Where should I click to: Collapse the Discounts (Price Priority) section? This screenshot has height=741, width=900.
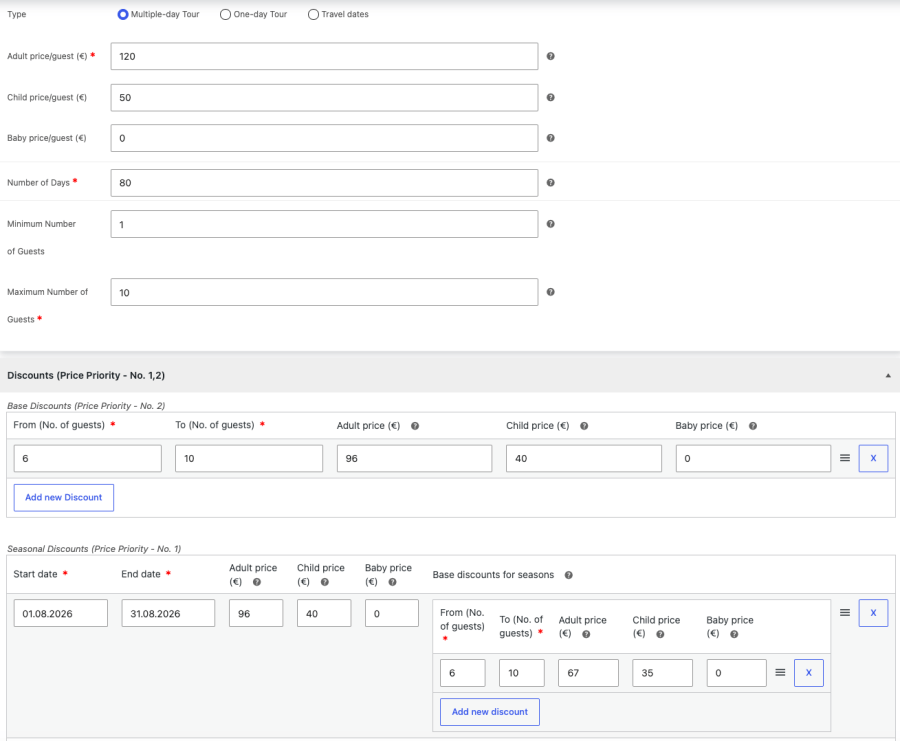pos(888,375)
